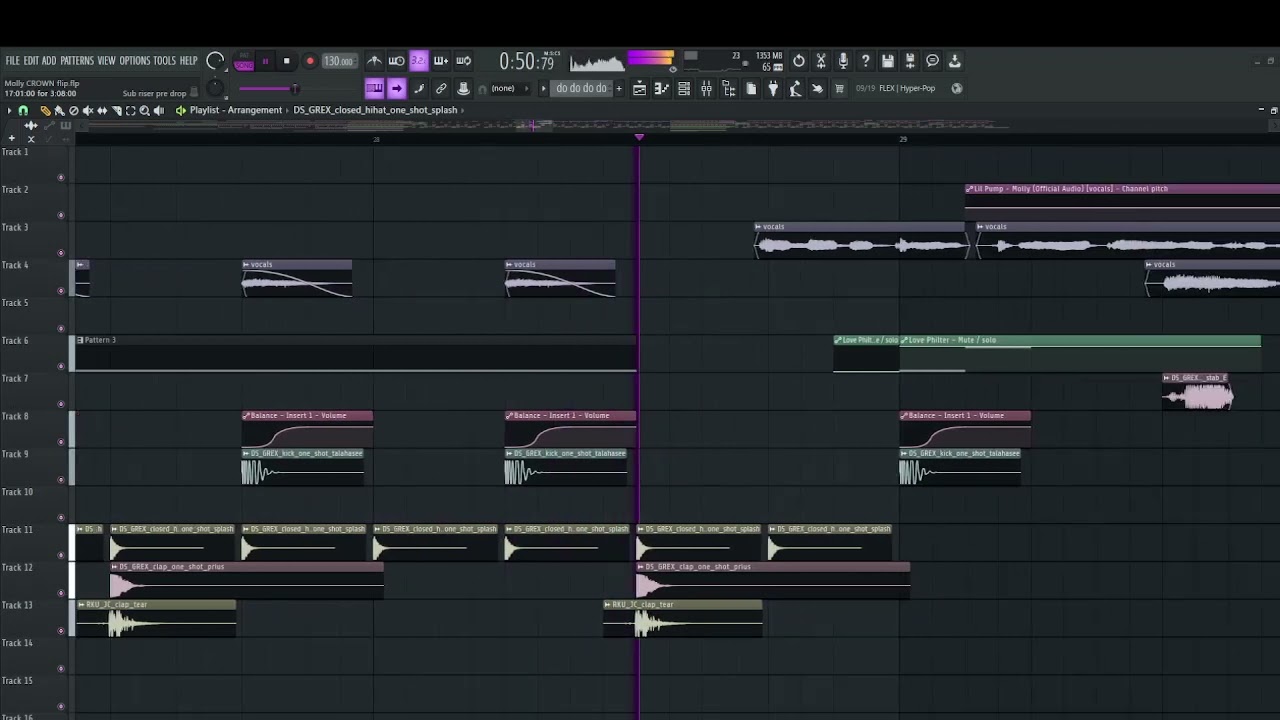Select the playlist slice tool
This screenshot has width=1280, height=720.
click(x=116, y=110)
